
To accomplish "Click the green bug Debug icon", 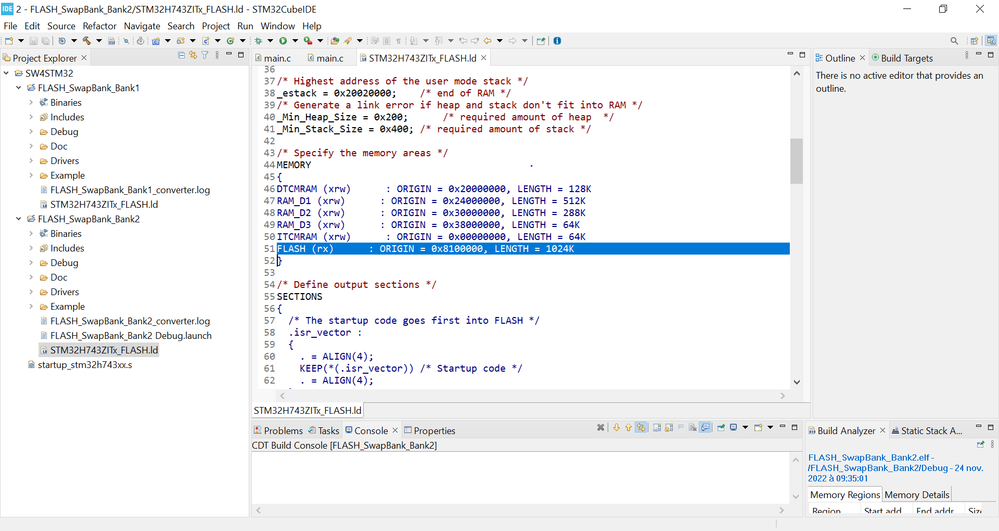I will (x=259, y=41).
